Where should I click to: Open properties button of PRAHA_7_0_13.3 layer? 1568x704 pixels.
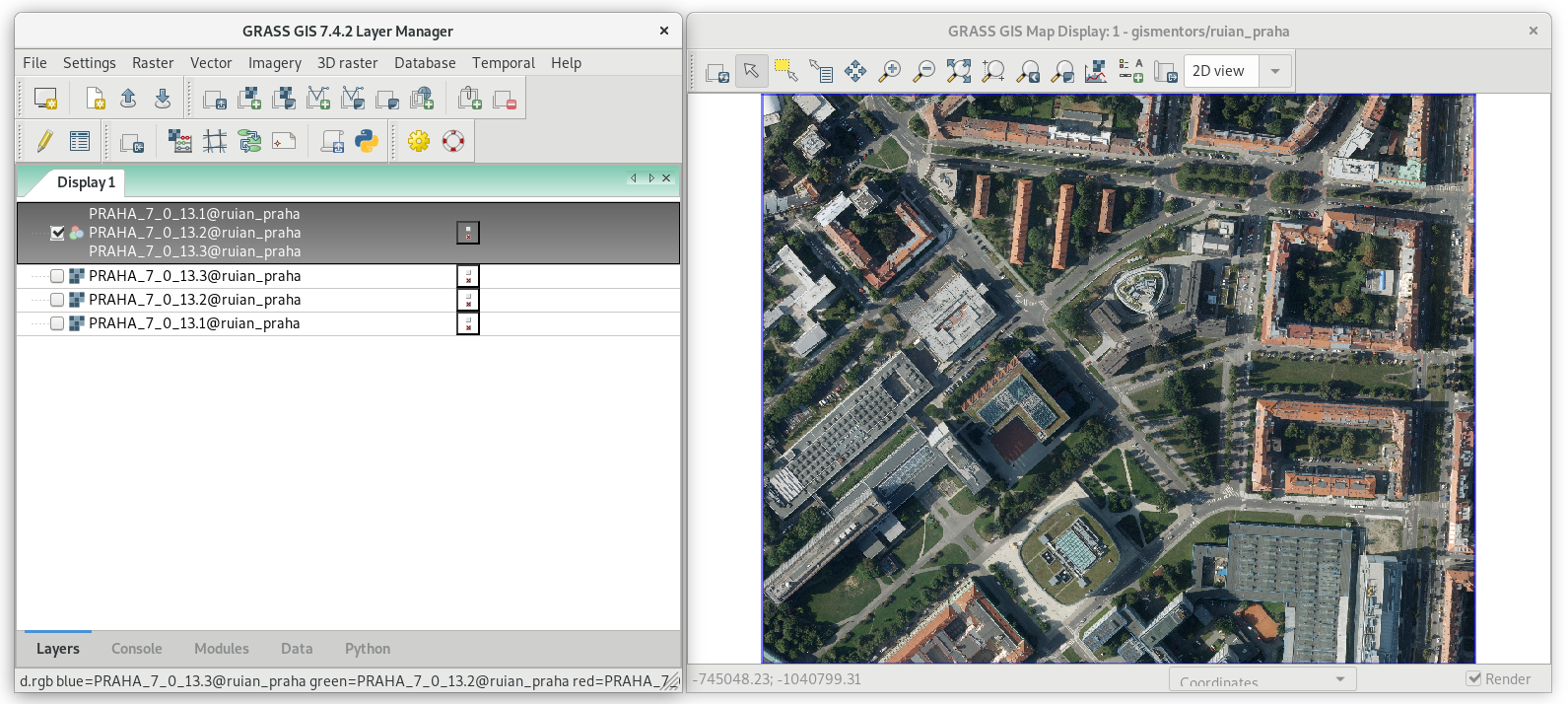[x=468, y=276]
